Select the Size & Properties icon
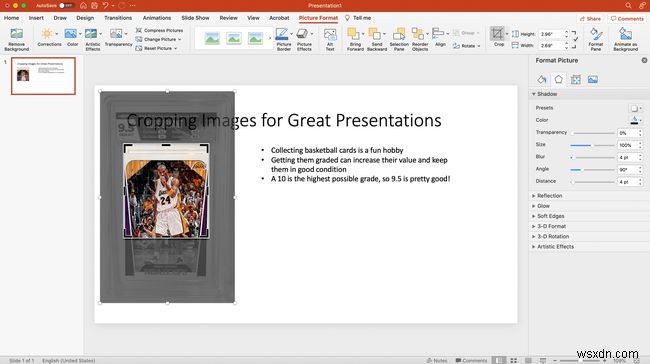 575,79
